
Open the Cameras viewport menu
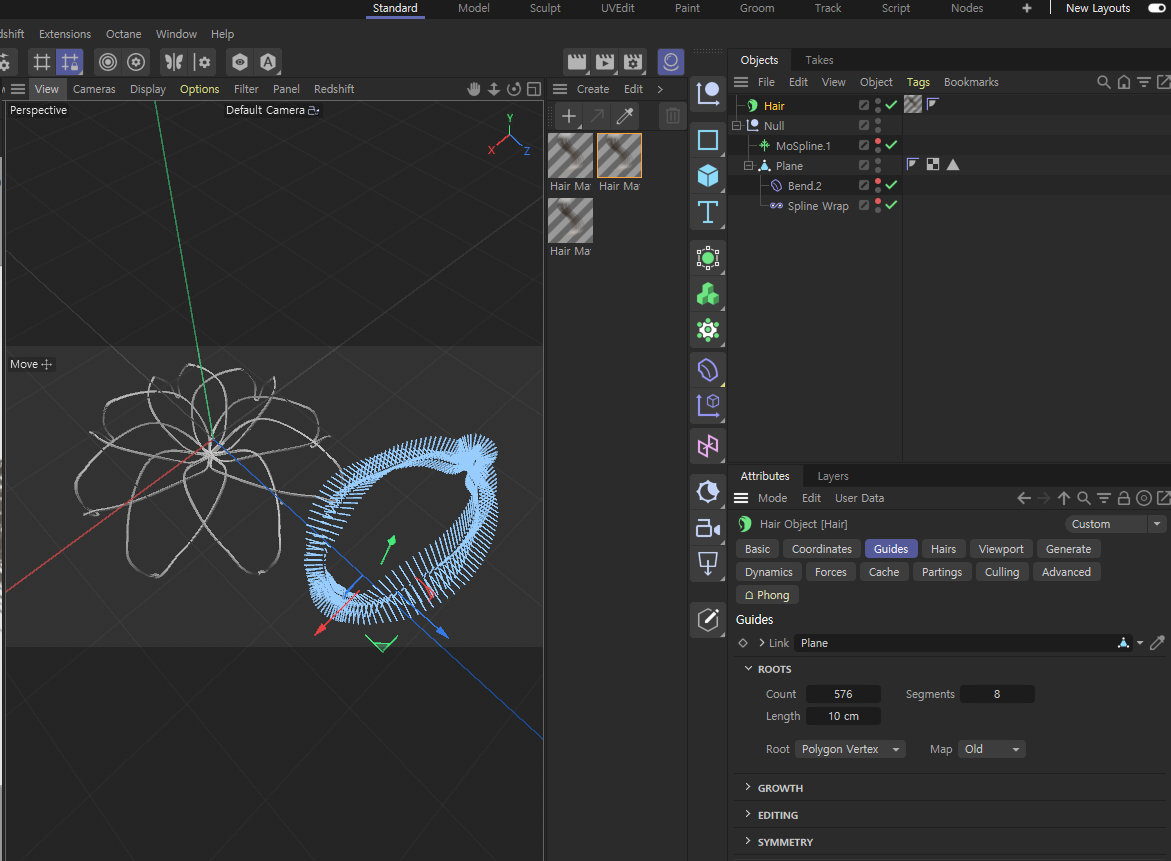click(x=94, y=89)
